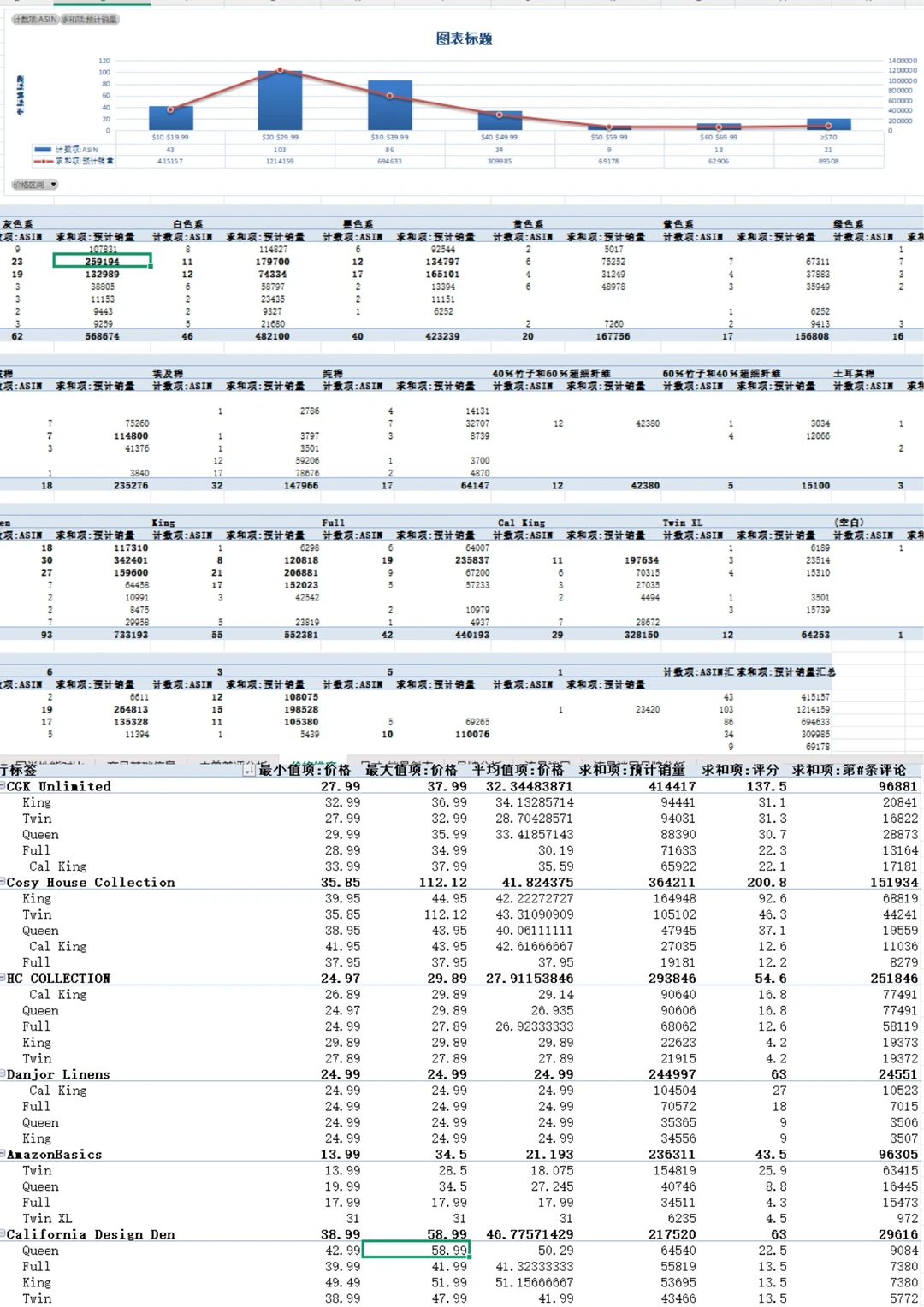Image resolution: width=924 pixels, height=1307 pixels.
Task: Select the Danjor Linens label
Action: [58, 1074]
